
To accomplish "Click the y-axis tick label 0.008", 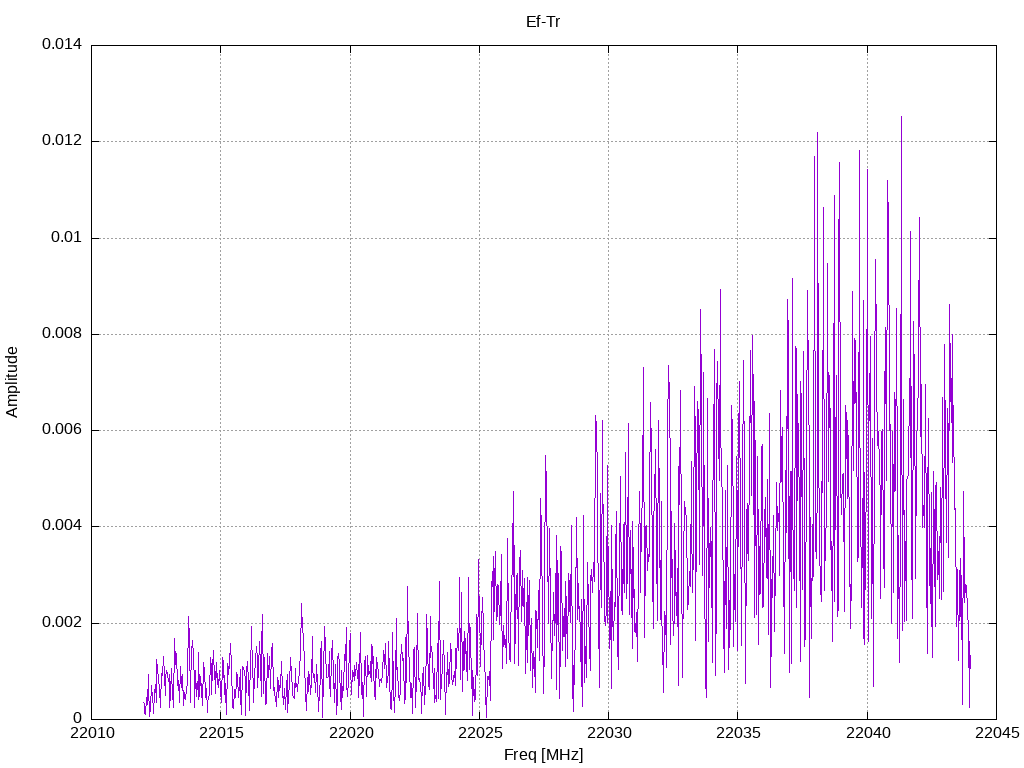I will click(x=62, y=334).
